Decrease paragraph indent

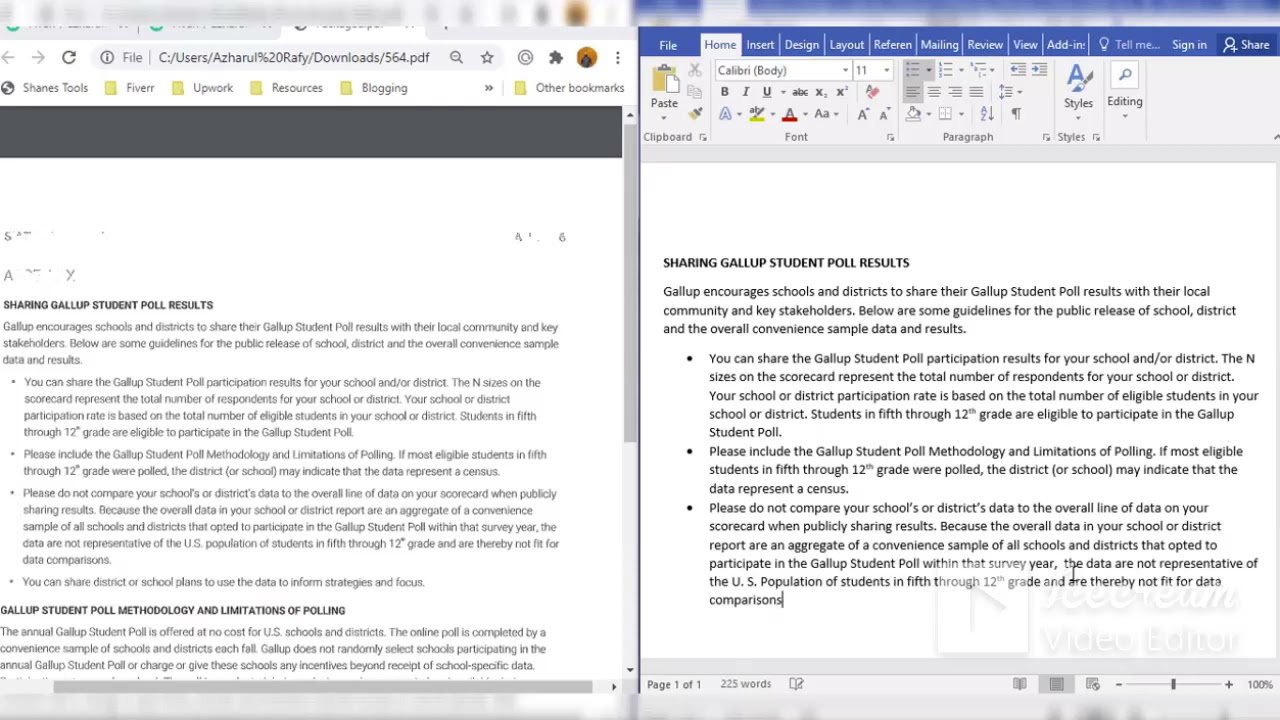(x=1018, y=70)
